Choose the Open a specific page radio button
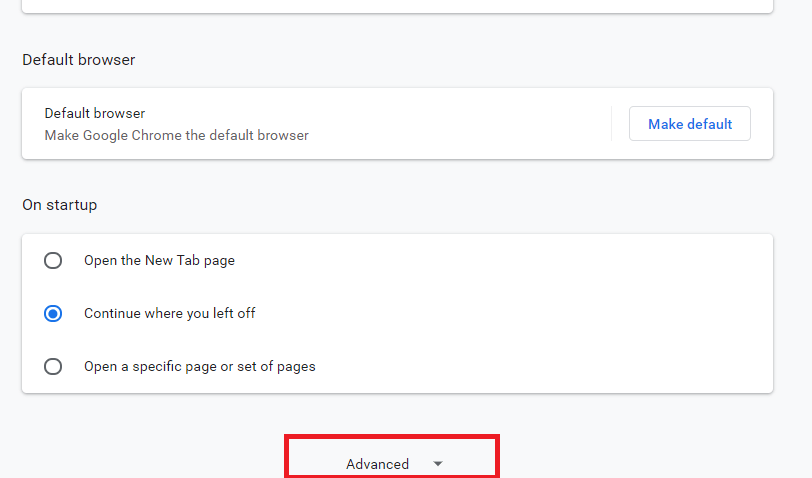Viewport: 812px width, 478px height. [x=53, y=366]
